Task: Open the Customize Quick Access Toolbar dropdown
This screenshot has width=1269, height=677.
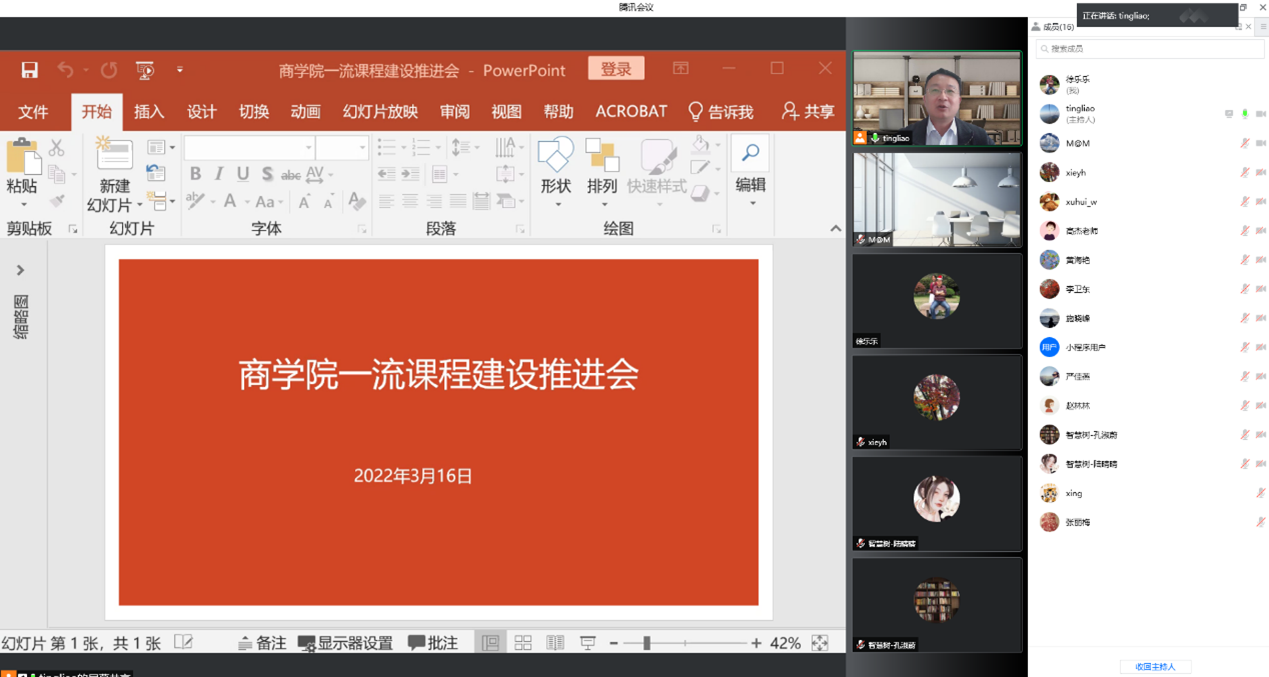Action: pos(180,70)
